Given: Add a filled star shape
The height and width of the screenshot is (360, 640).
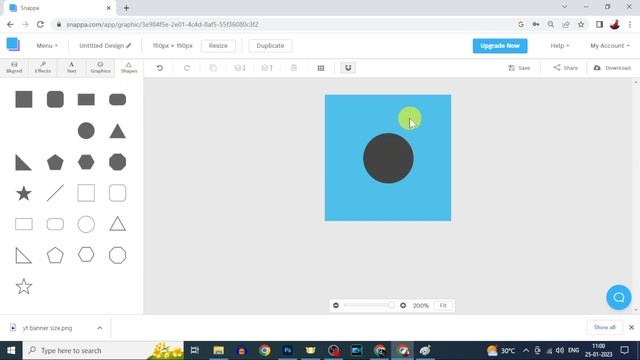Looking at the screenshot, I should click(x=24, y=193).
